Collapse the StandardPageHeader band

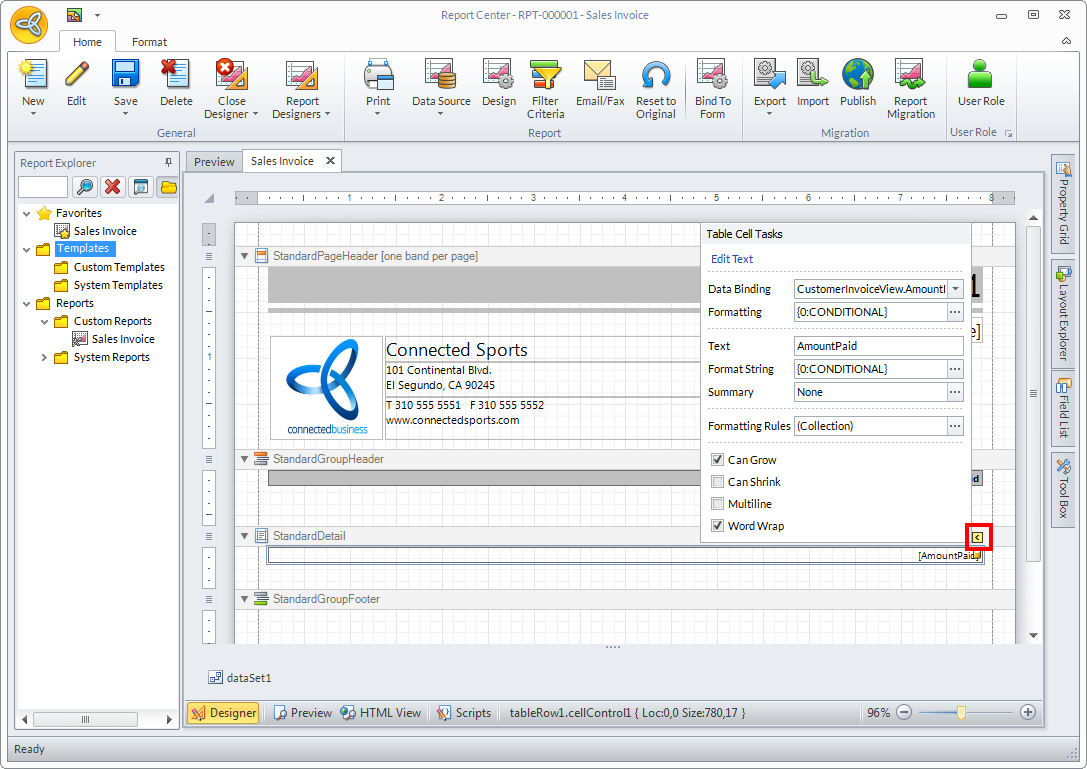tap(245, 256)
